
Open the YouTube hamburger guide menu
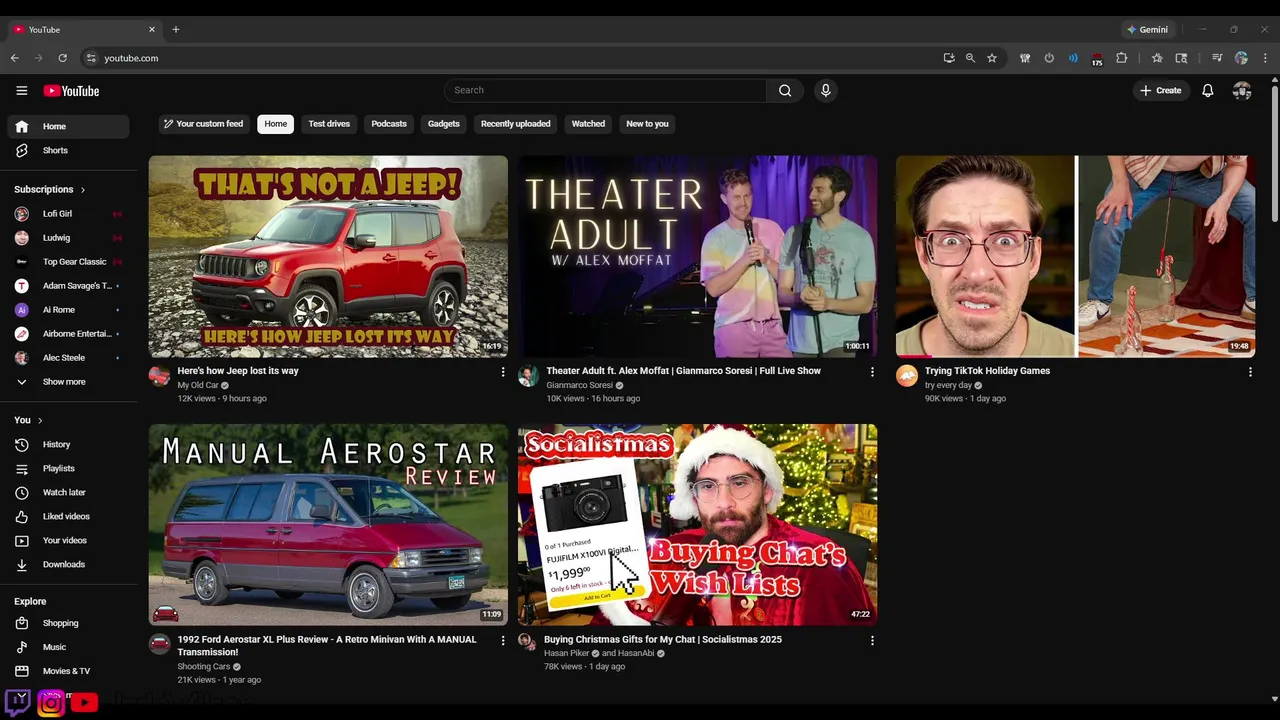(21, 91)
